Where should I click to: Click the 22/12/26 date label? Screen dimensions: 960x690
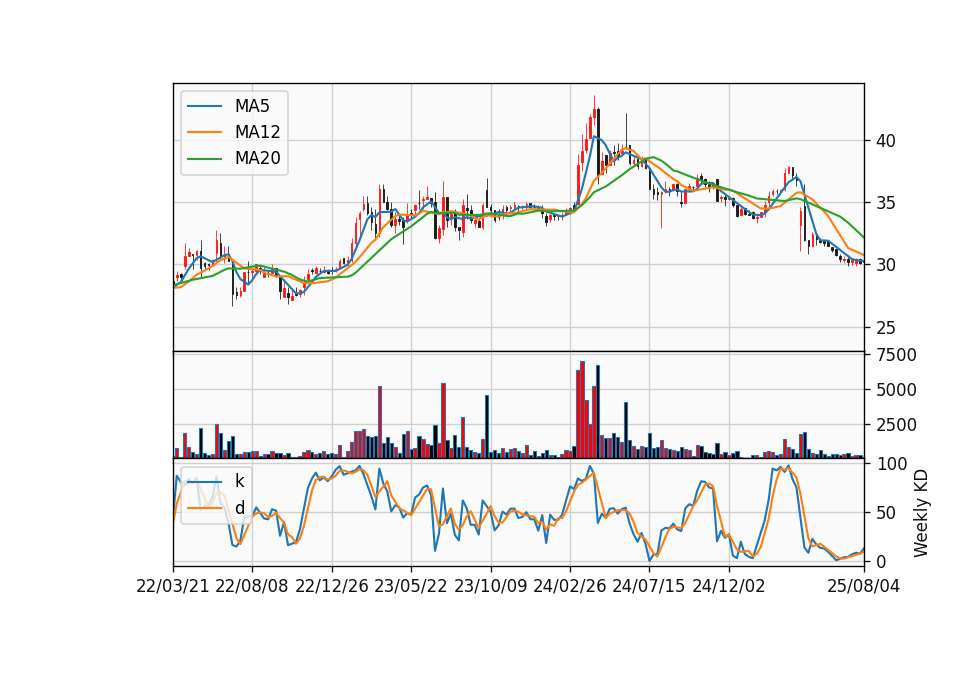(x=332, y=586)
